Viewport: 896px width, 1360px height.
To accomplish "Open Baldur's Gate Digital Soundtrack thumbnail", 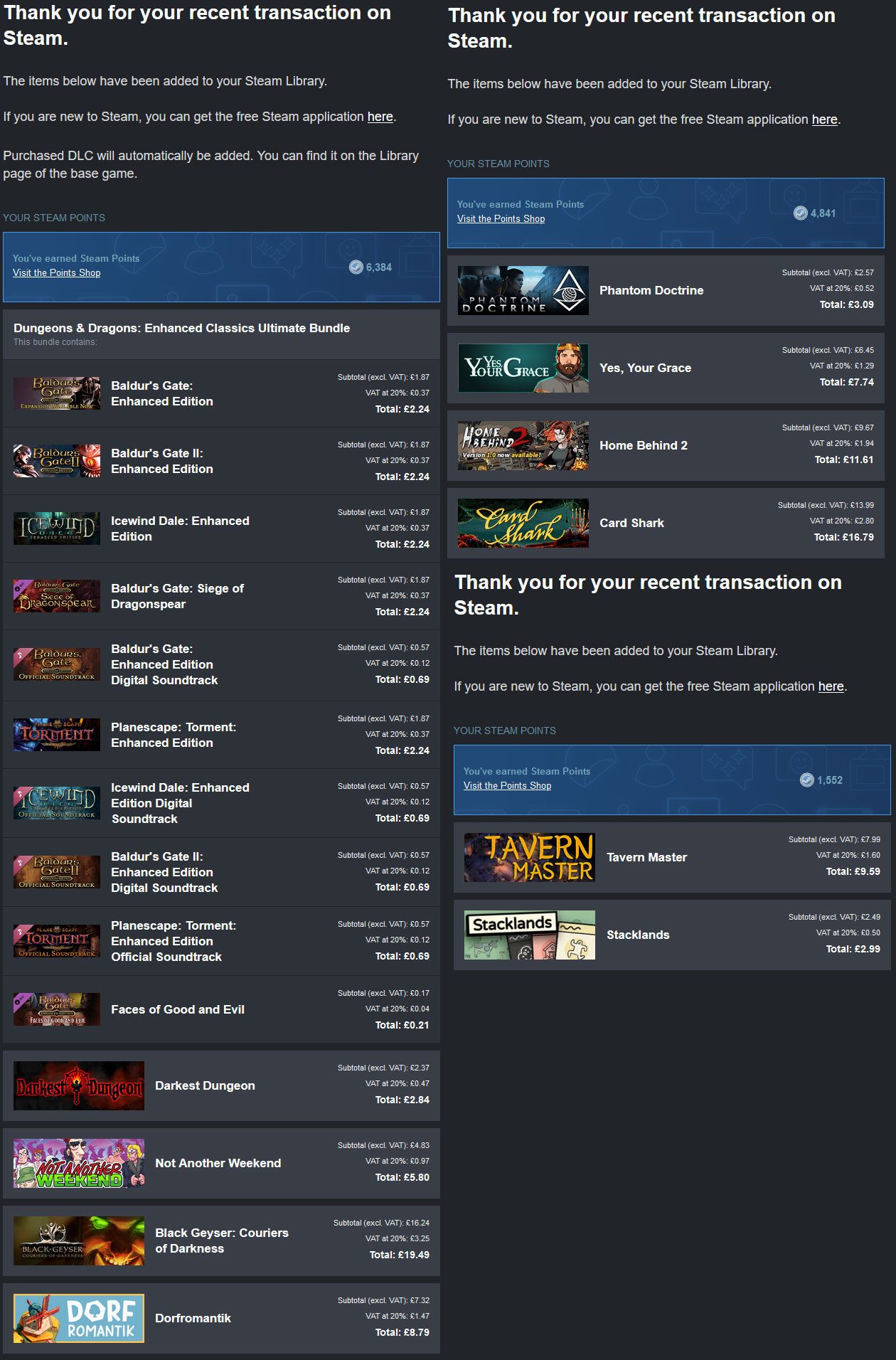I will (x=57, y=664).
